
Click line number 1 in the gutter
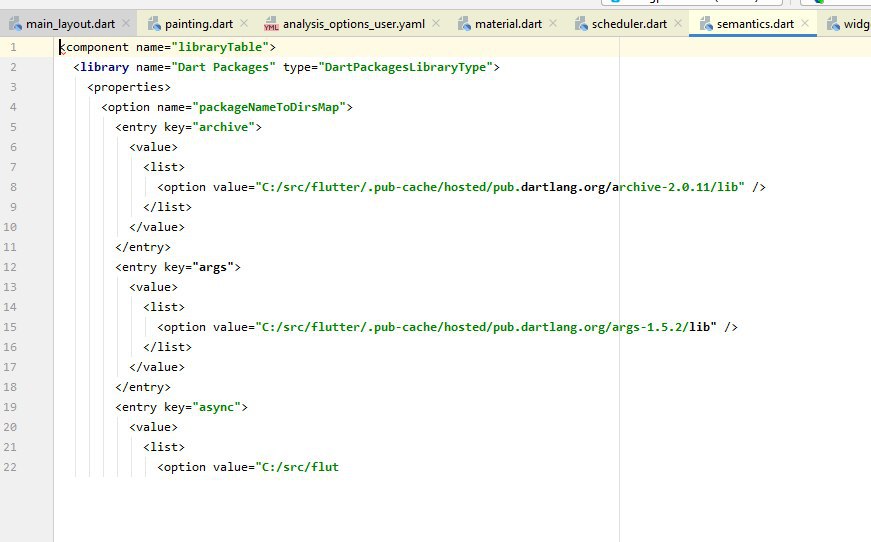point(13,47)
